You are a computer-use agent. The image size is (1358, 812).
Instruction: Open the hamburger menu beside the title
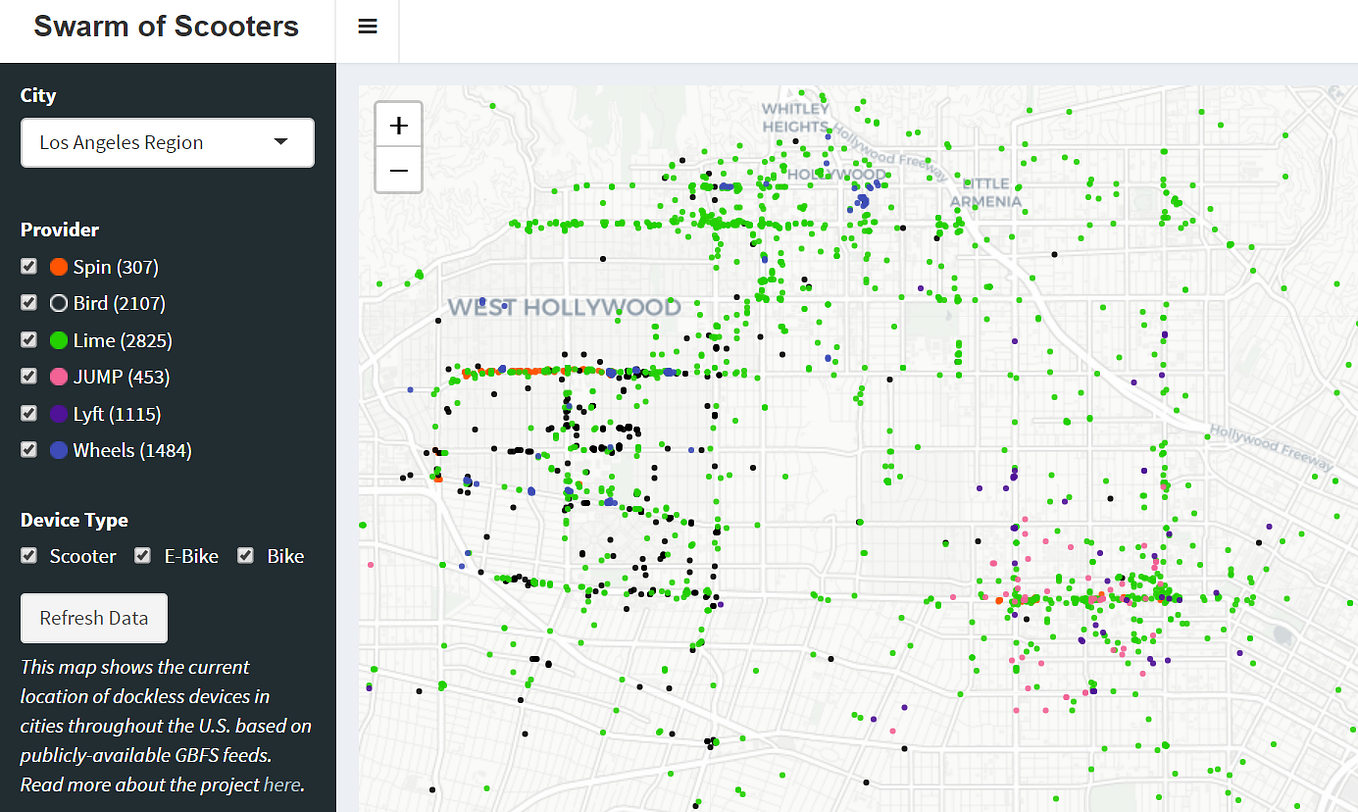click(367, 25)
